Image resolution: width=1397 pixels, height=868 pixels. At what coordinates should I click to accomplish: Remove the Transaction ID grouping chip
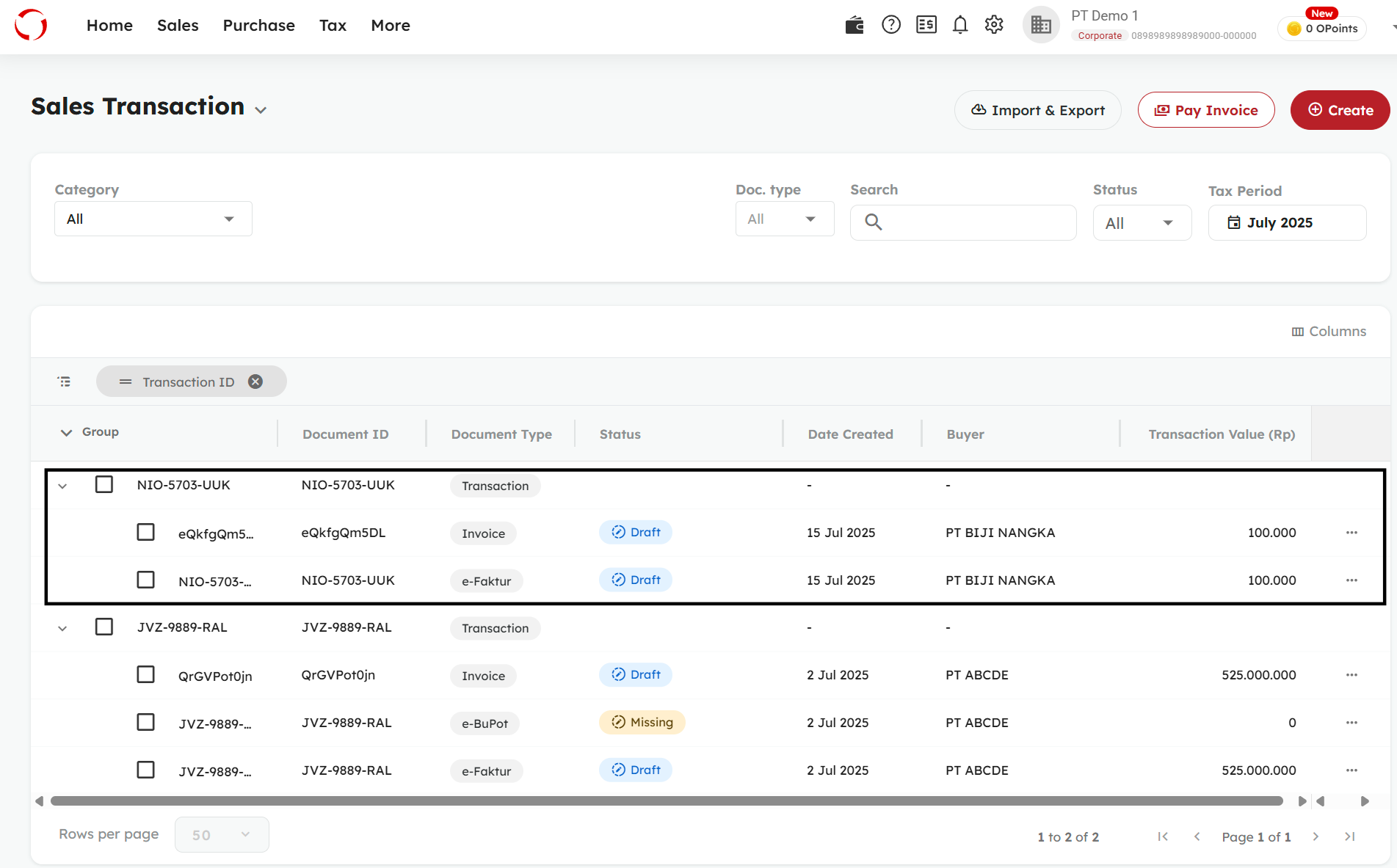click(x=255, y=382)
